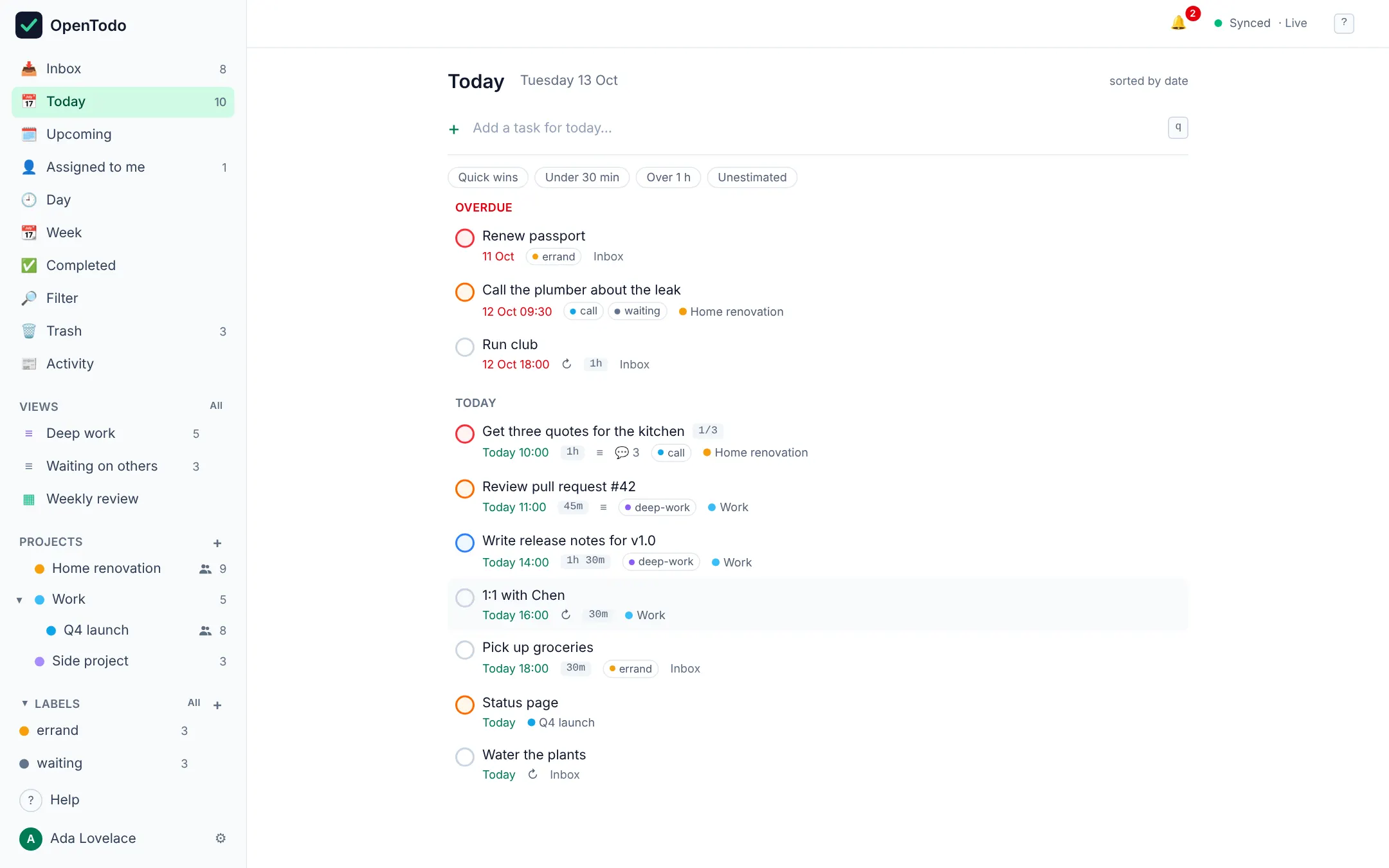Open Ada Lovelace avatar
The image size is (1389, 868).
point(31,839)
